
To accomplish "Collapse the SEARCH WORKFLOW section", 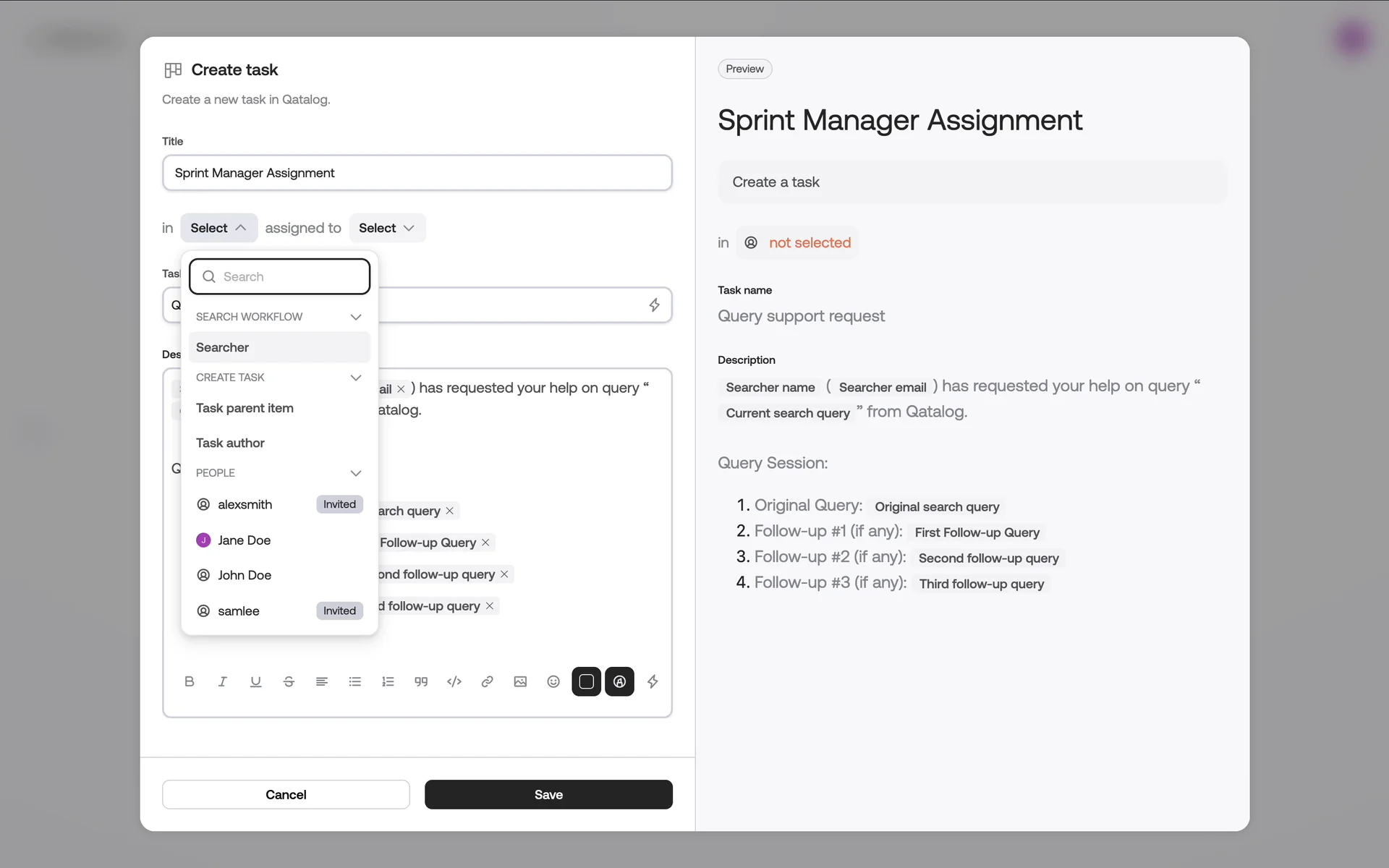I will [x=355, y=317].
